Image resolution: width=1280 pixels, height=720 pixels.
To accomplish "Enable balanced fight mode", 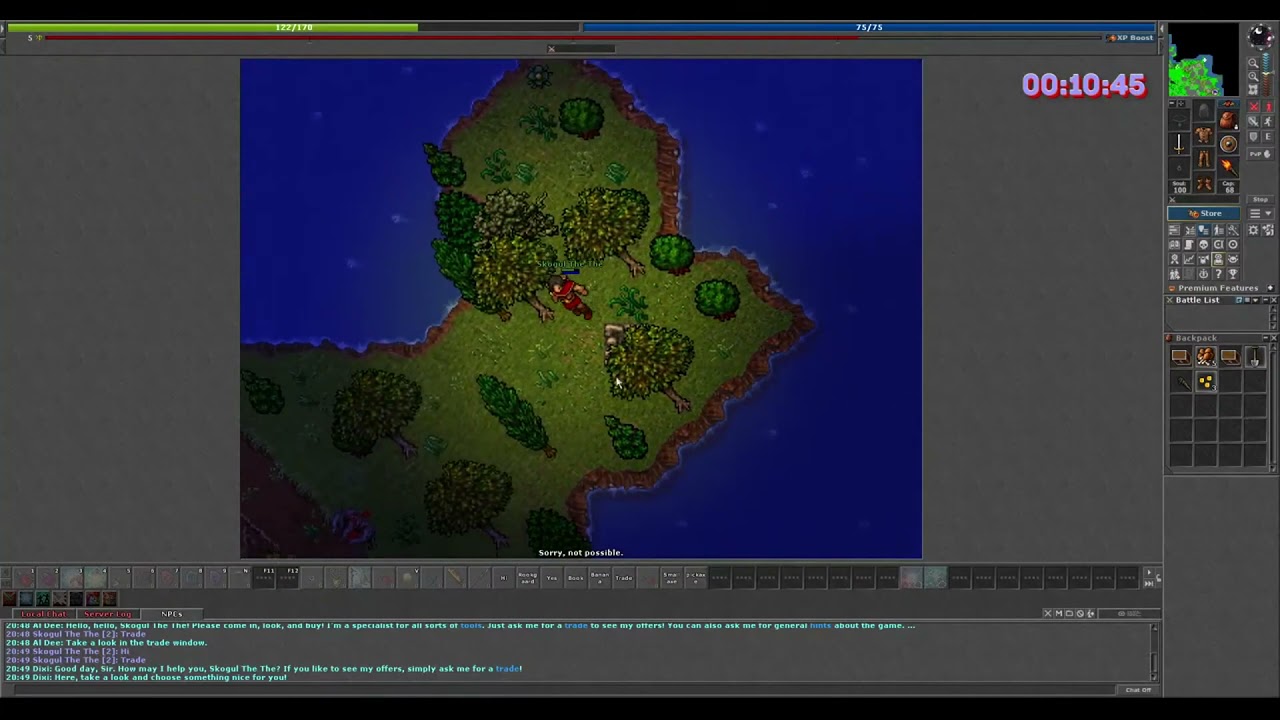I will point(1254,121).
